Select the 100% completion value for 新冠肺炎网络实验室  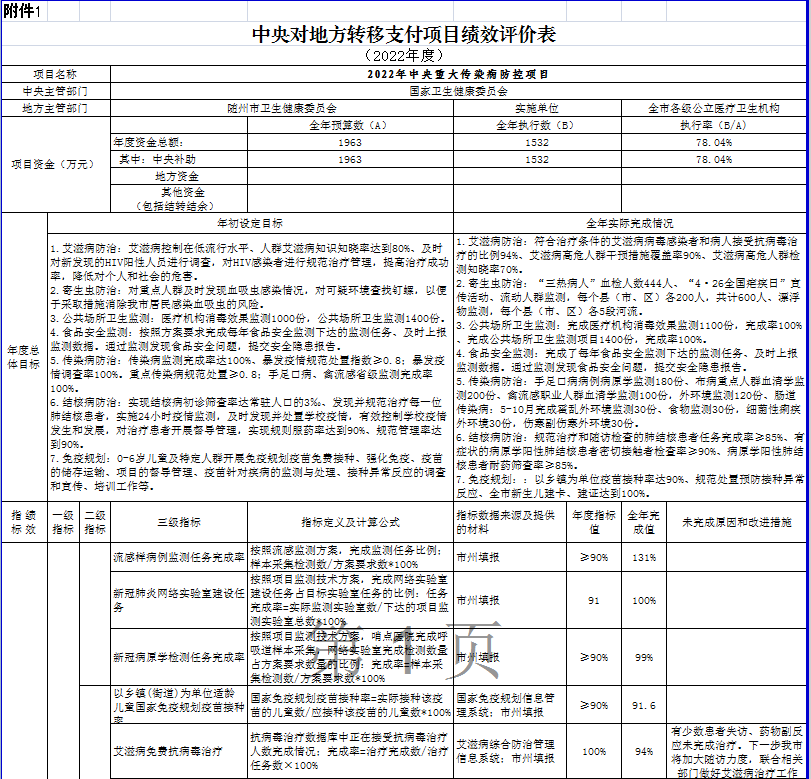tap(644, 600)
